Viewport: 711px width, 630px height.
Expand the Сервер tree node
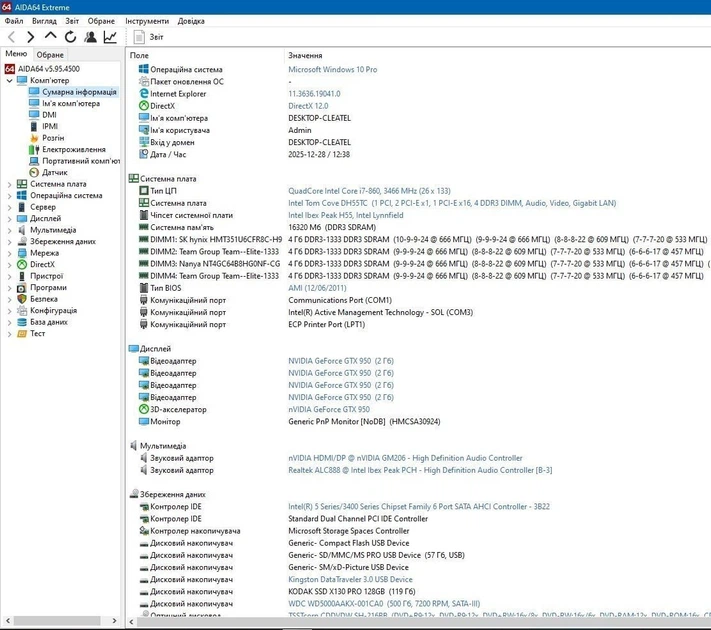[10, 207]
